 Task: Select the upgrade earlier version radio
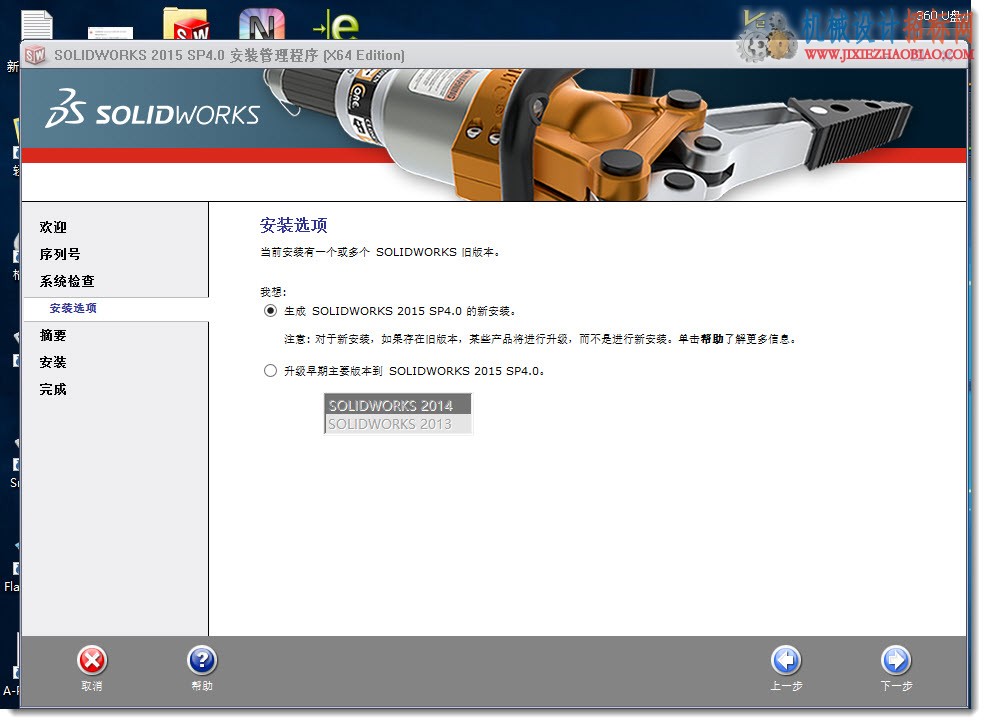pos(270,370)
